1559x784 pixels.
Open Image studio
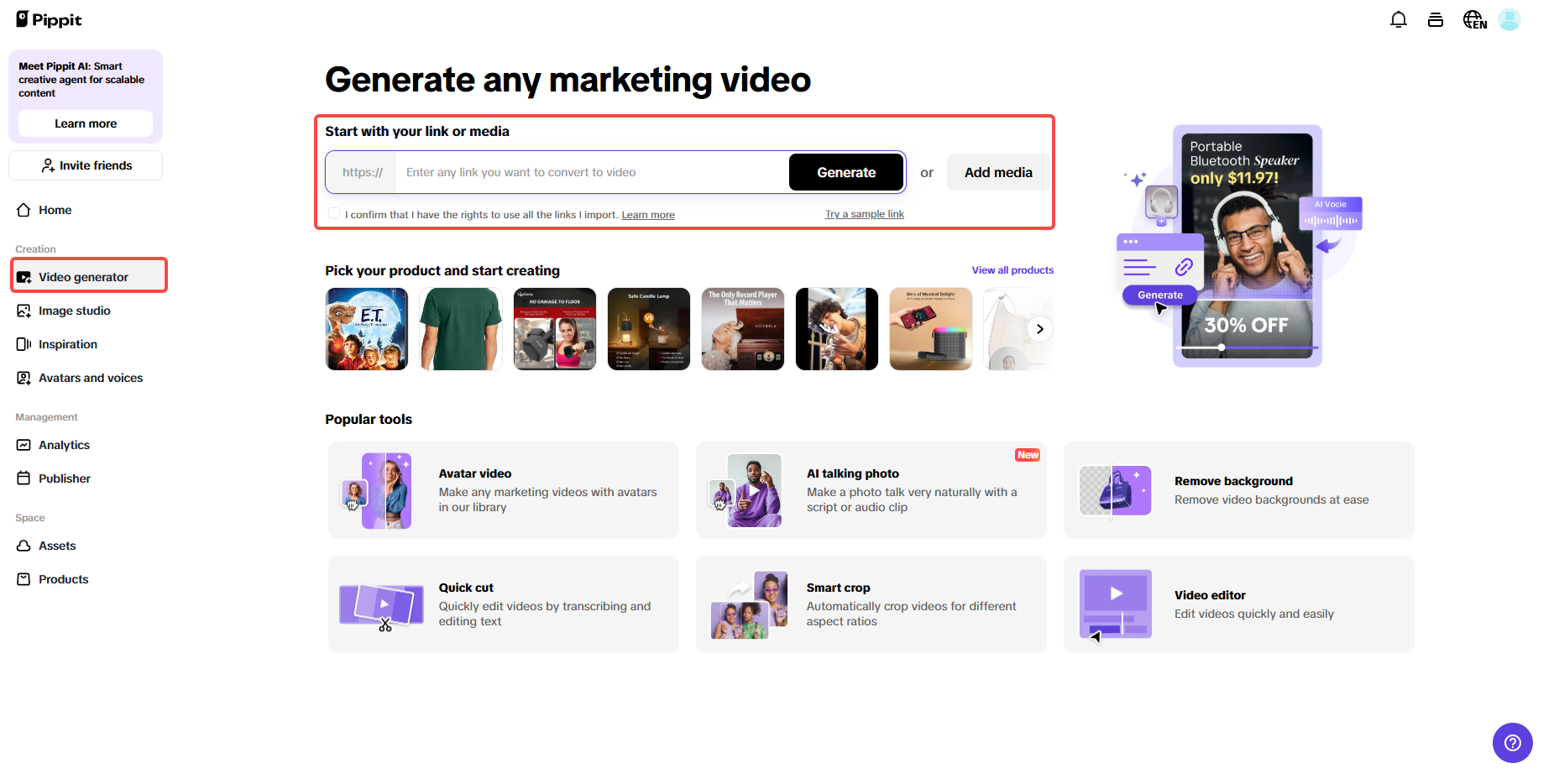click(74, 311)
